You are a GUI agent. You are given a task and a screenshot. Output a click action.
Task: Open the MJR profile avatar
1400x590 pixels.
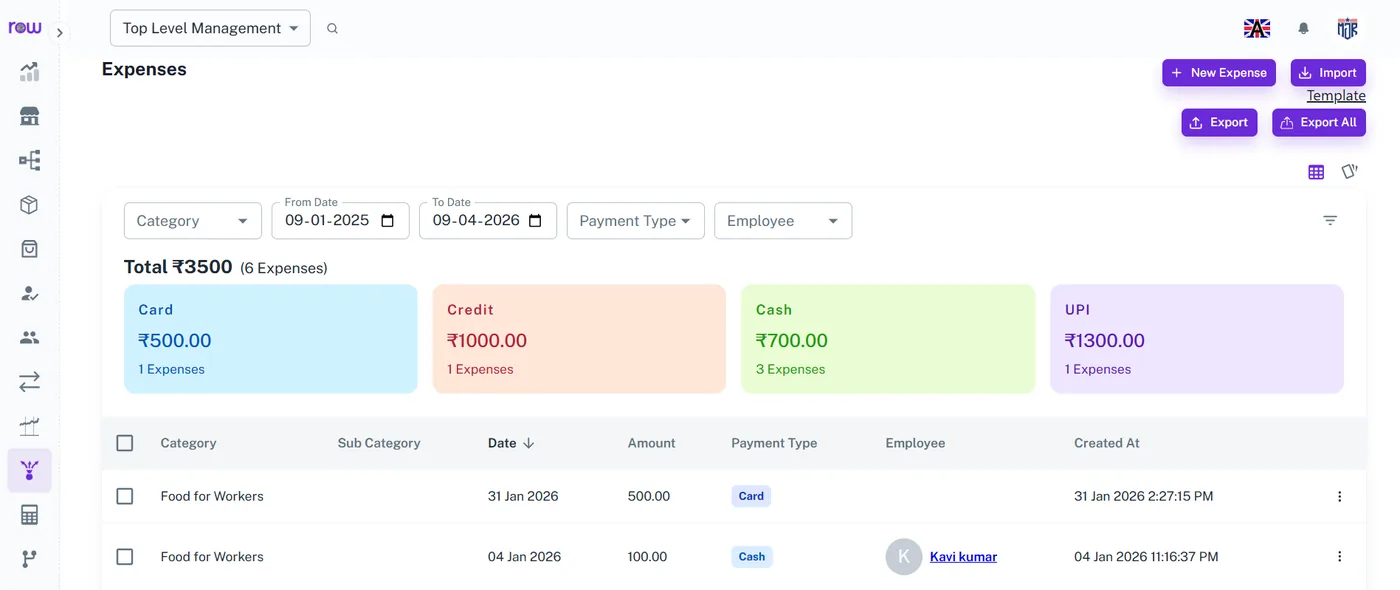pyautogui.click(x=1347, y=29)
